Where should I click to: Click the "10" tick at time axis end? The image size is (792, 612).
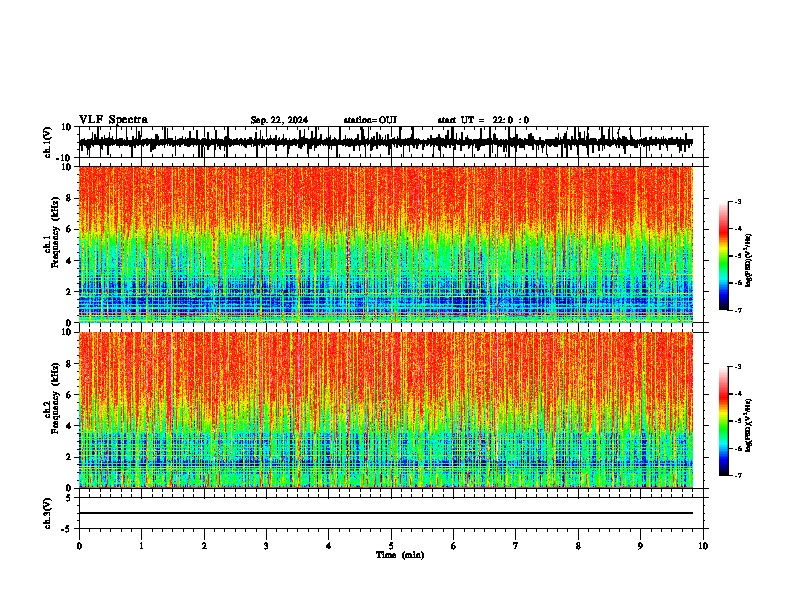pyautogui.click(x=703, y=546)
